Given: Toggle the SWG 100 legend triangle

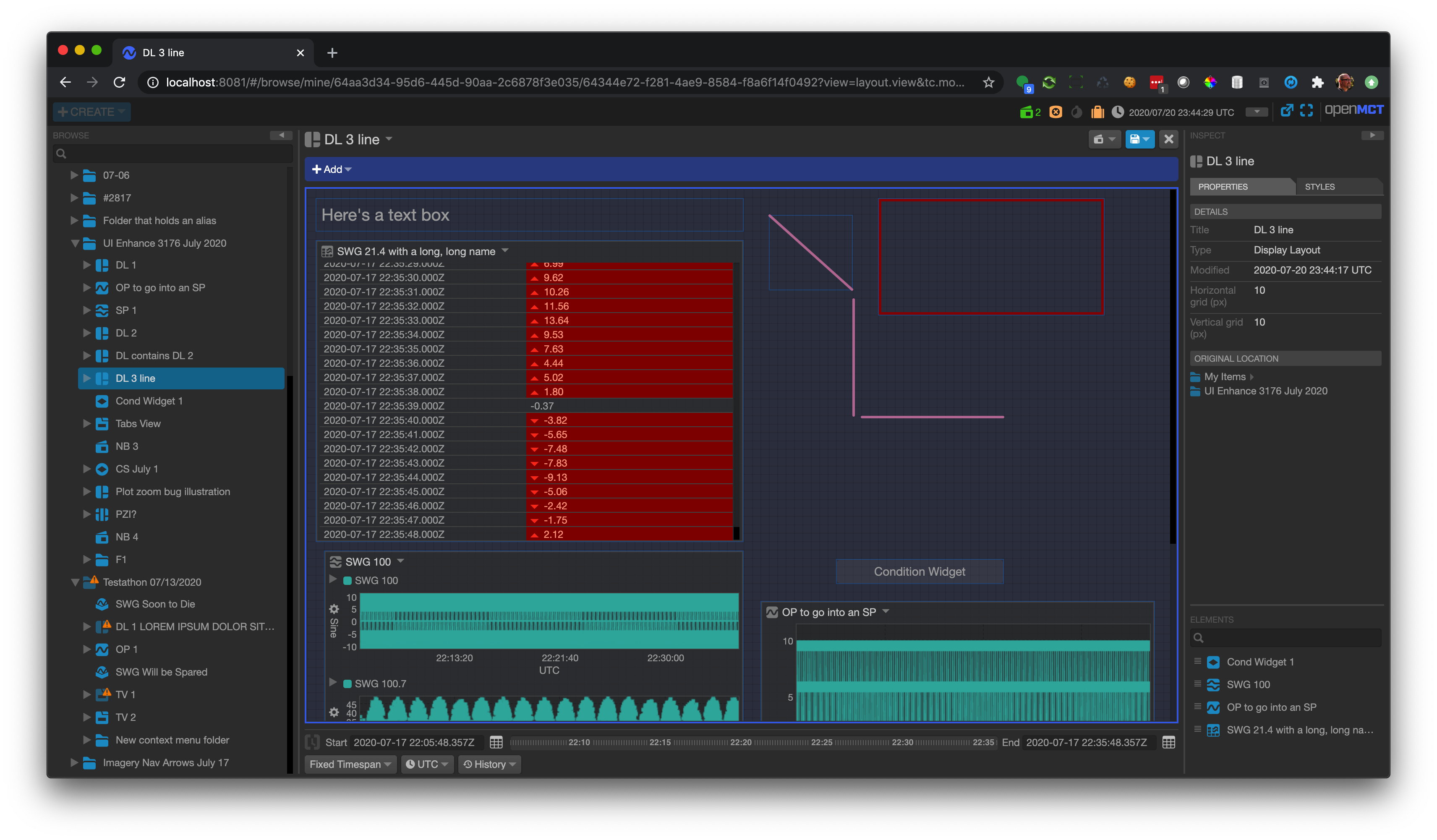Looking at the screenshot, I should click(334, 580).
